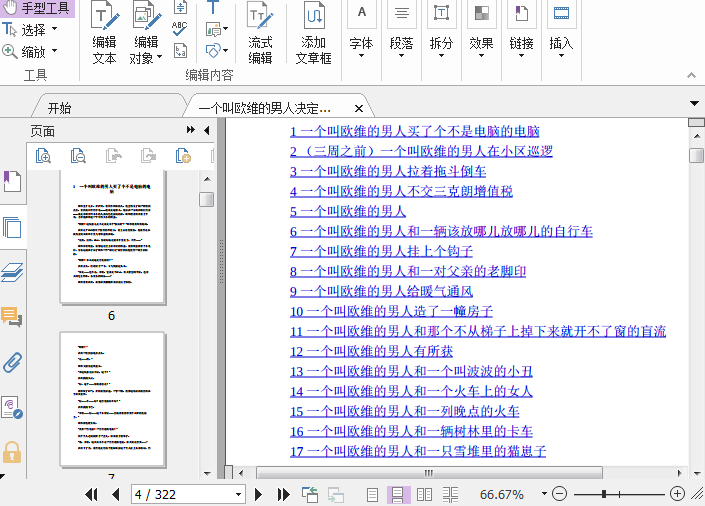Screen dimensions: 705x506
Task: Close the 一个叫欧维的男人决定 document tab
Action: (x=359, y=108)
